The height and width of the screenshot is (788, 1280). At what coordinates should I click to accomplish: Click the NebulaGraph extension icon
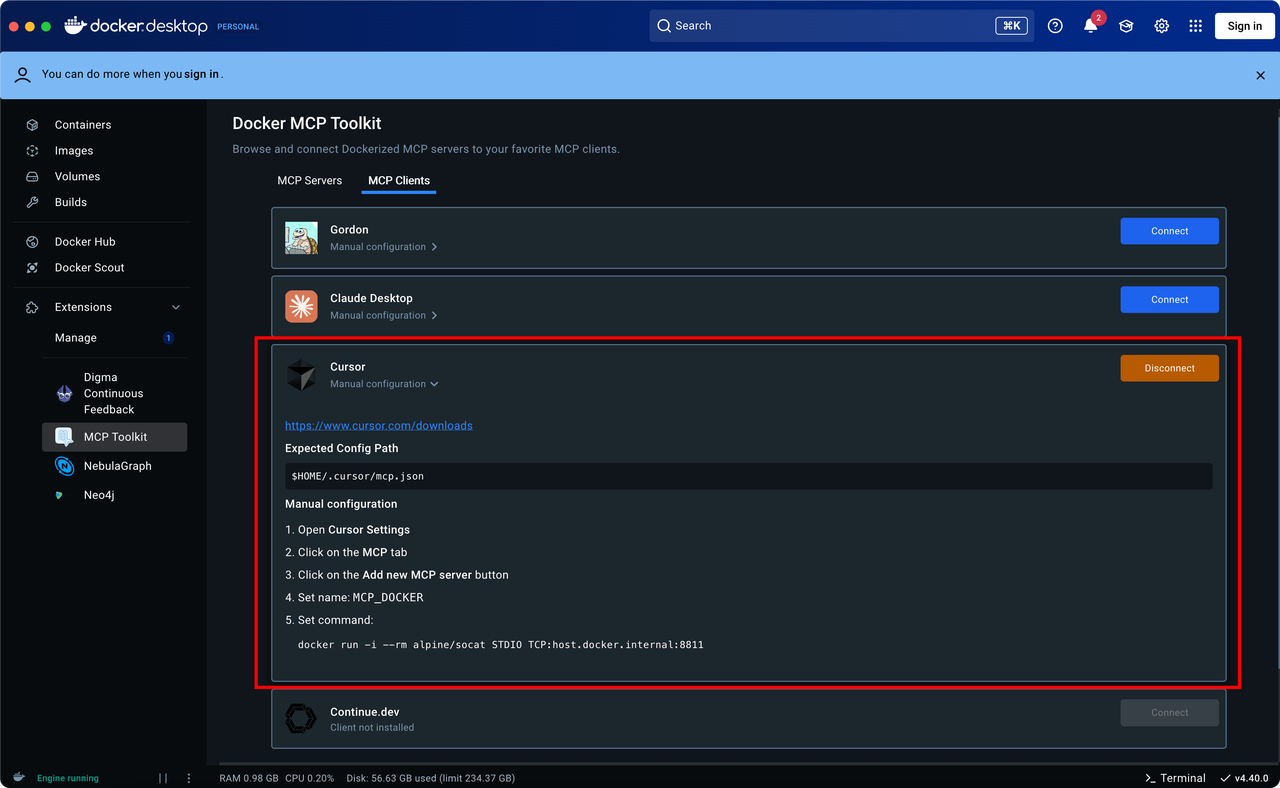point(64,466)
